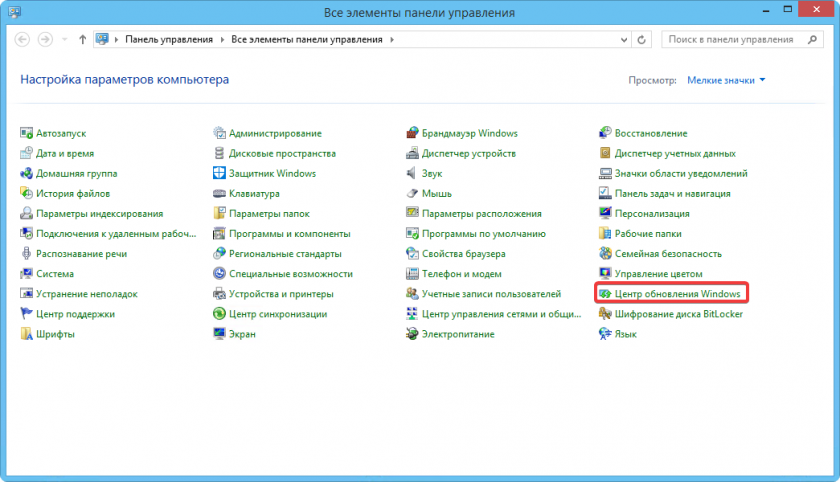840x482 pixels.
Task: Click the Up one level arrow
Action: (82, 40)
